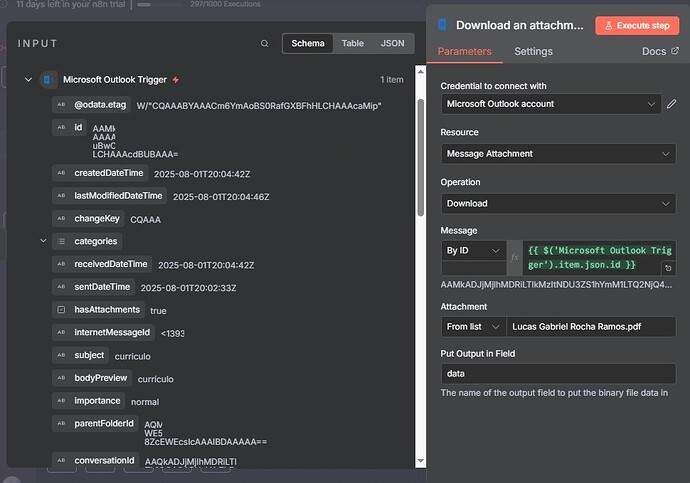Select the subject field pill
This screenshot has width=690, height=483.
81,355
